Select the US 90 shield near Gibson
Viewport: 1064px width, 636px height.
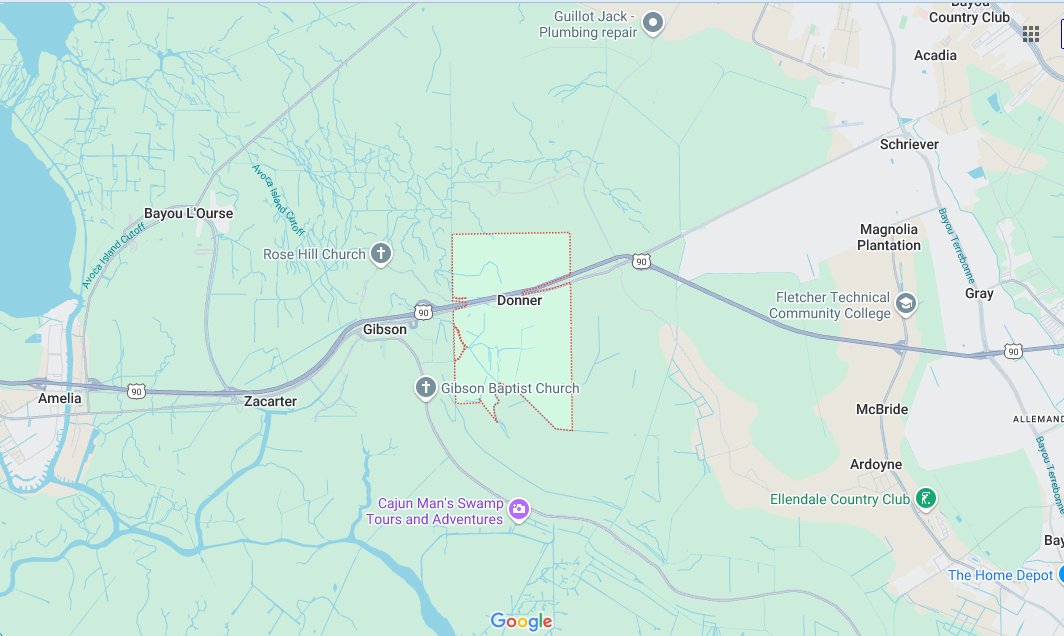[423, 312]
